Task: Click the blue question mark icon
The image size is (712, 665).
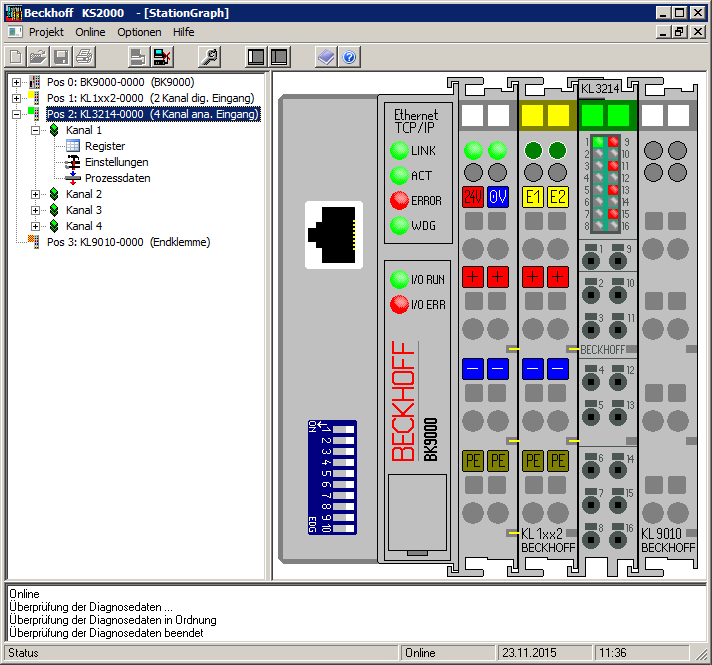Action: (349, 57)
